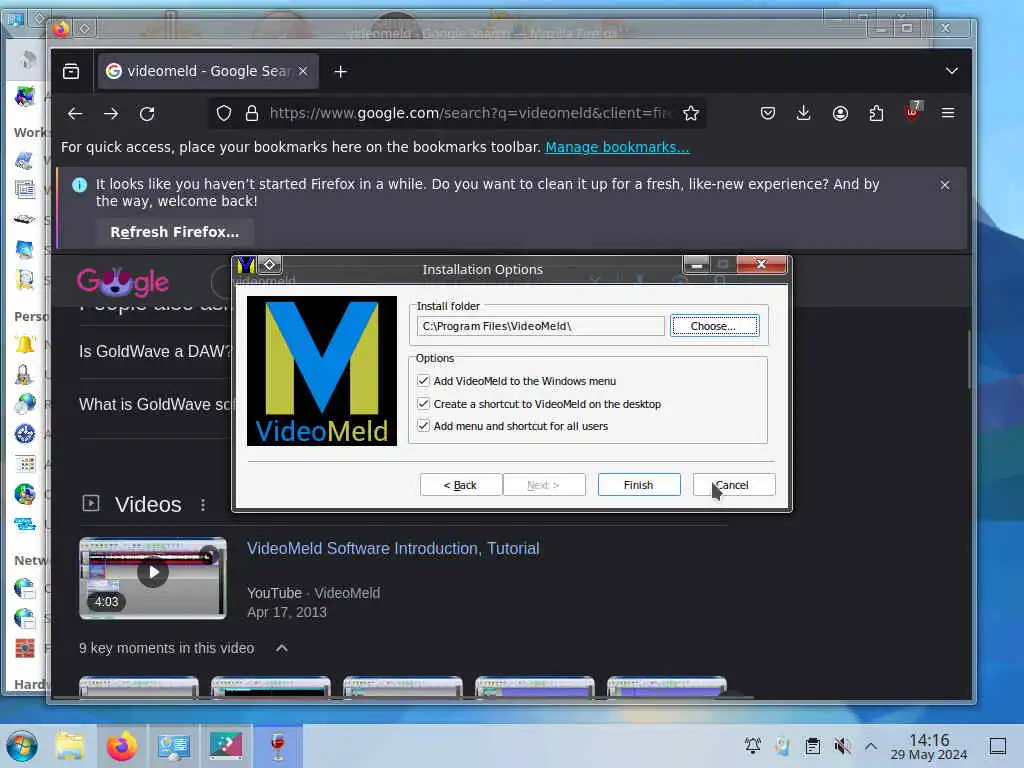The height and width of the screenshot is (768, 1024).
Task: Open a new tab with the plus button
Action: coord(340,71)
